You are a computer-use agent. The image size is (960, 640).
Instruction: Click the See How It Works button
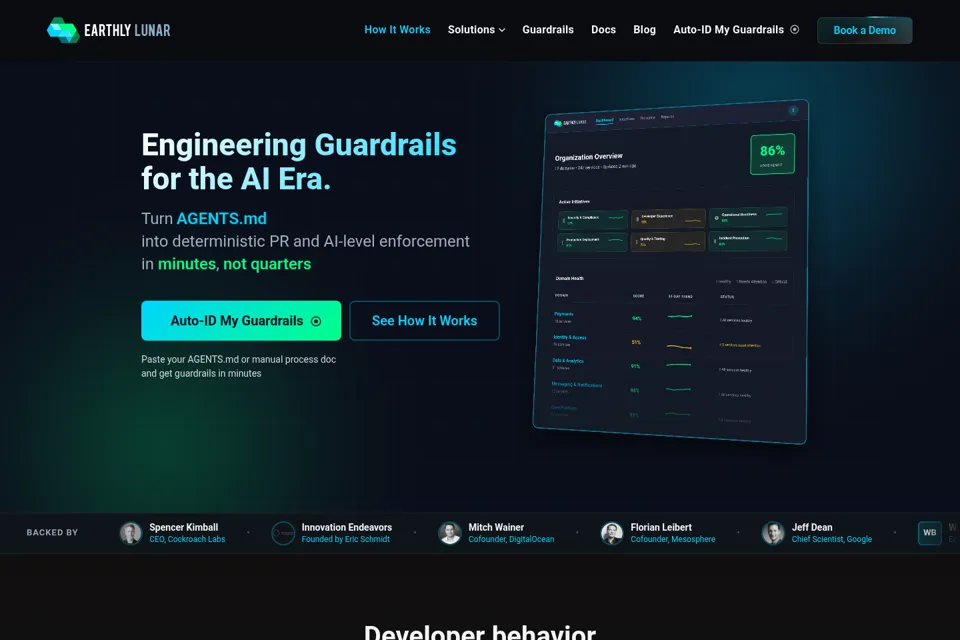pyautogui.click(x=424, y=320)
